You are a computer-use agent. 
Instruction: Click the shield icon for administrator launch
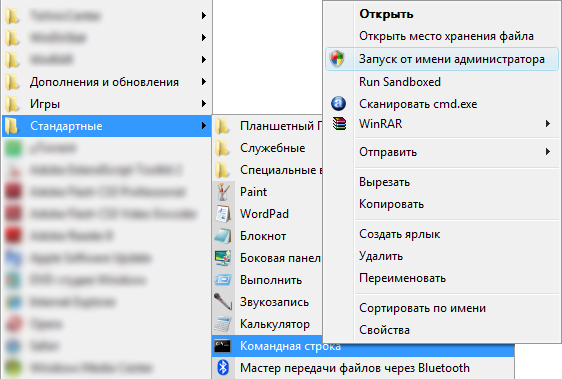(x=337, y=59)
